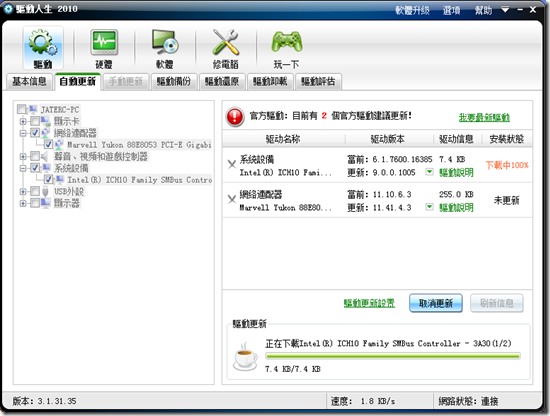
Task: Sort by the 驅動名称 column header
Action: pos(283,139)
